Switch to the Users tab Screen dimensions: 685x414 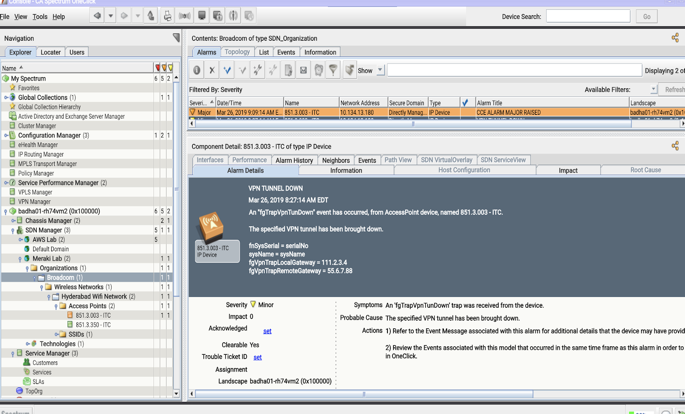77,52
